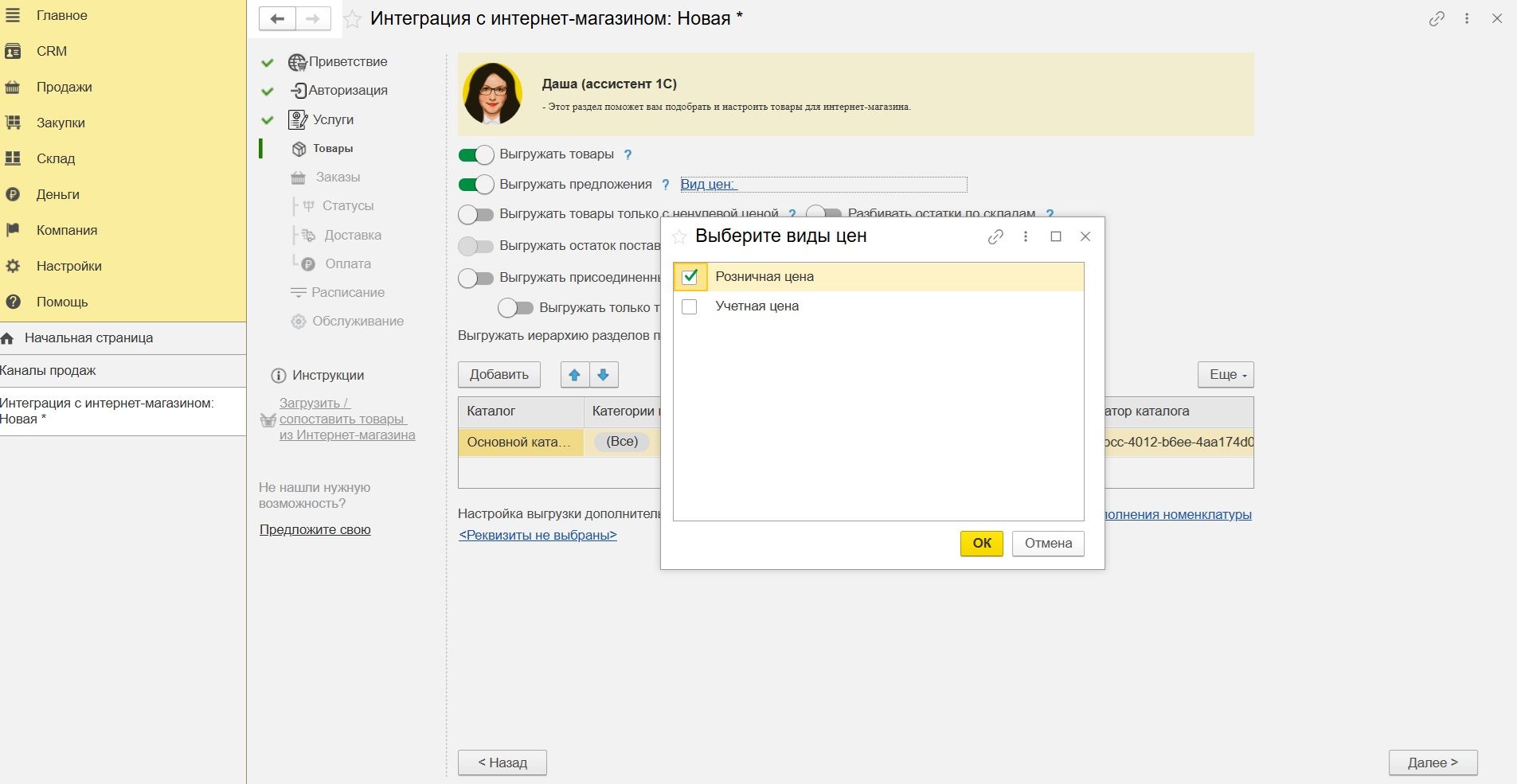Copy link to the main form
Viewport: 1517px width, 784px height.
pos(1437,18)
